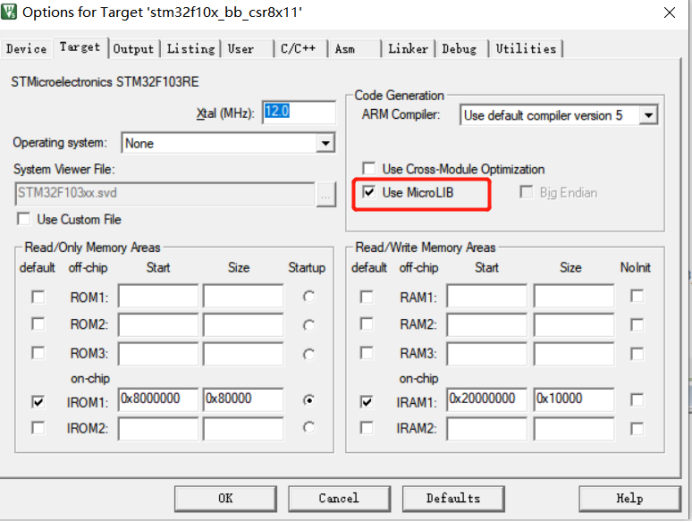Select the Target tab

(80, 47)
